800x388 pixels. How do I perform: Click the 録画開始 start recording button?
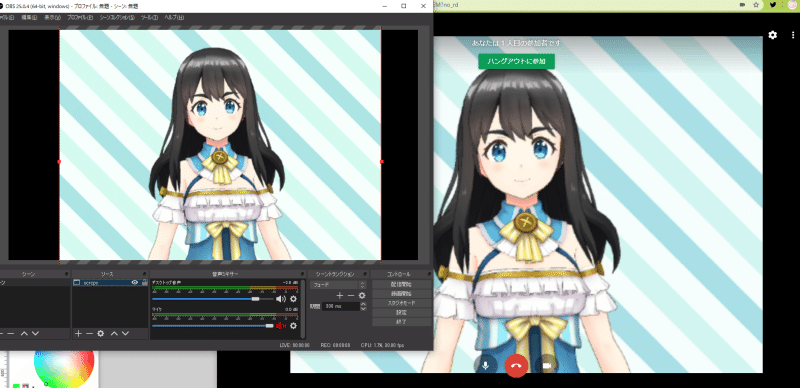402,294
